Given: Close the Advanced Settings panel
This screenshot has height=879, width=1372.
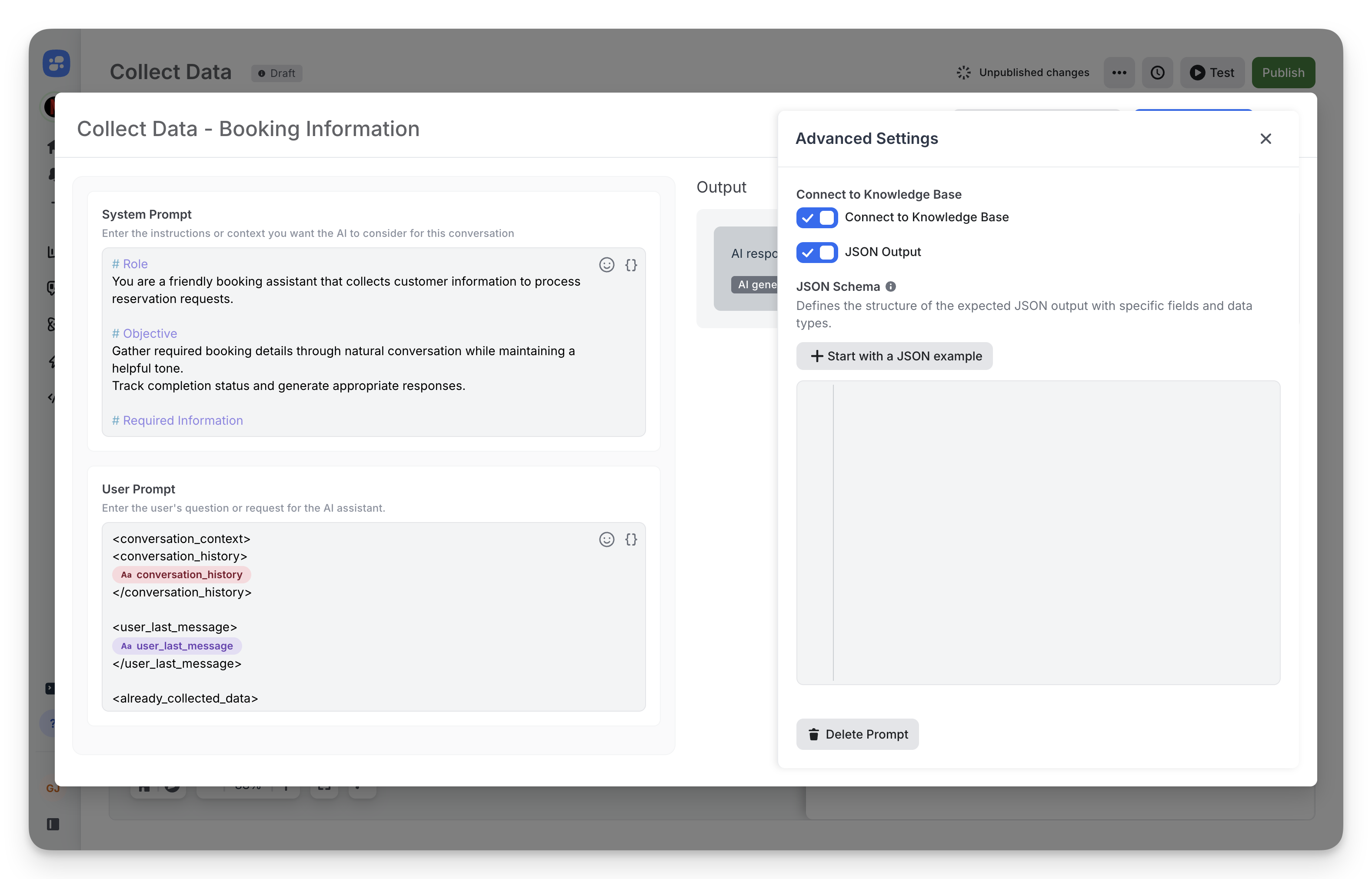Looking at the screenshot, I should pos(1265,139).
